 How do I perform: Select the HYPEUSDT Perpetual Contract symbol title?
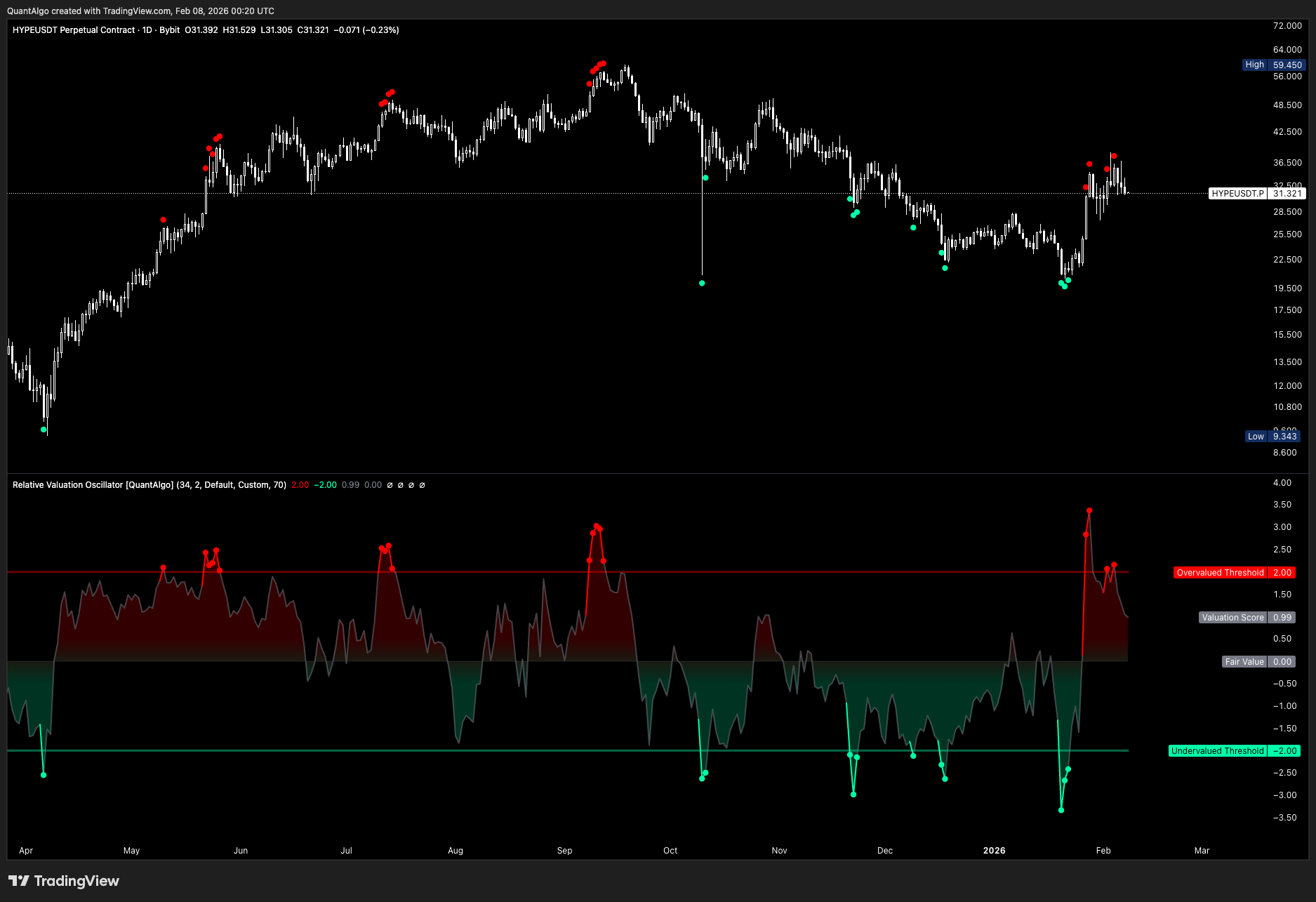pyautogui.click(x=74, y=30)
